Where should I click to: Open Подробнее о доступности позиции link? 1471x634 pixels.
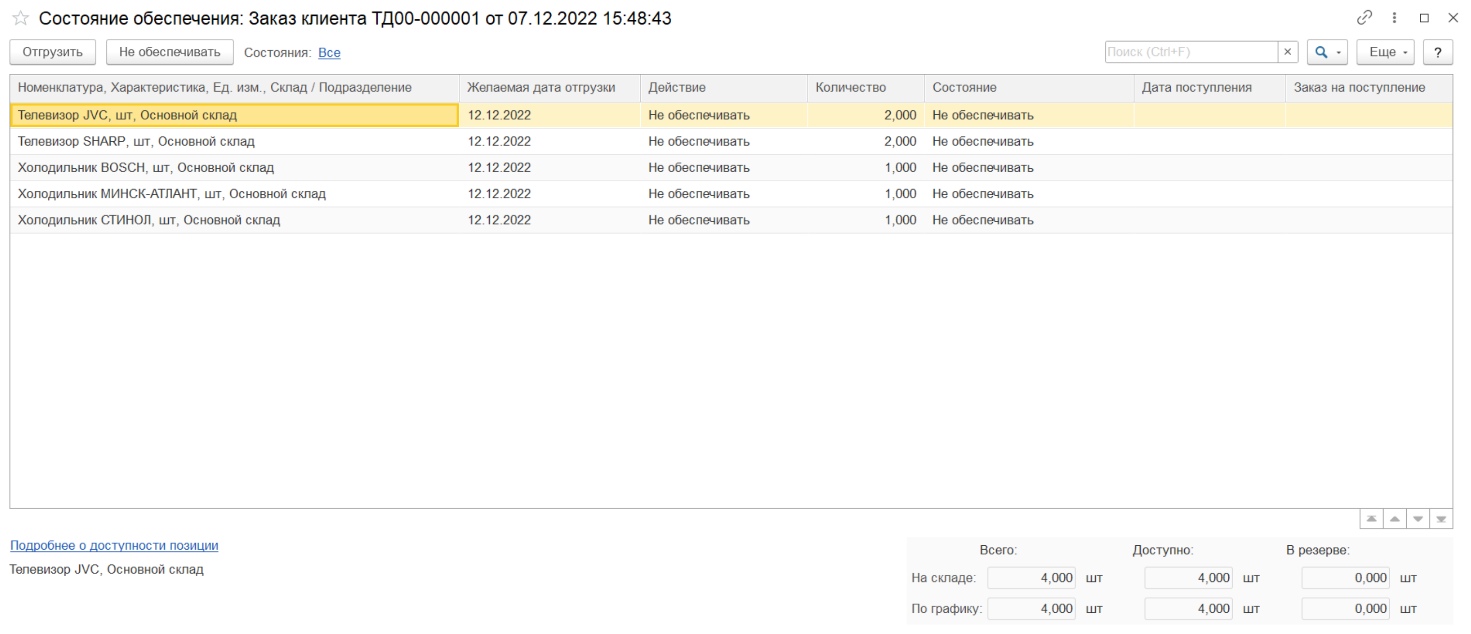point(114,545)
